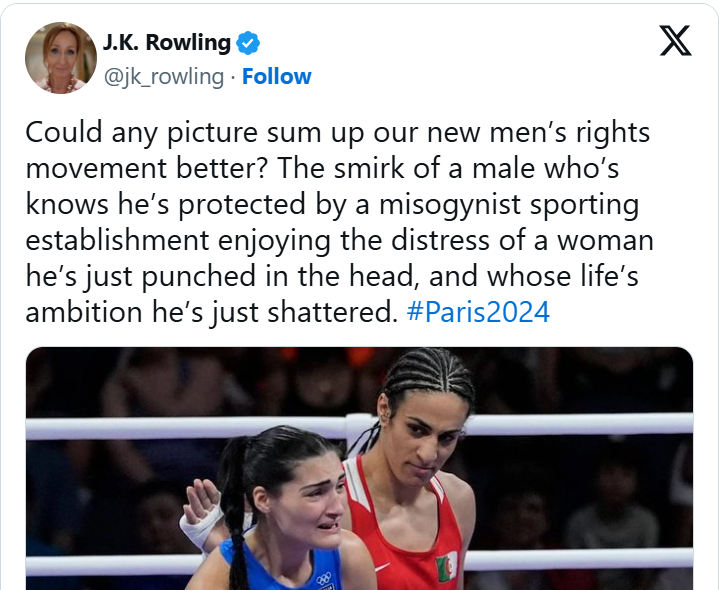Open the #Paris2024 hashtag
Viewport: 720px width, 590px height.
(x=478, y=312)
